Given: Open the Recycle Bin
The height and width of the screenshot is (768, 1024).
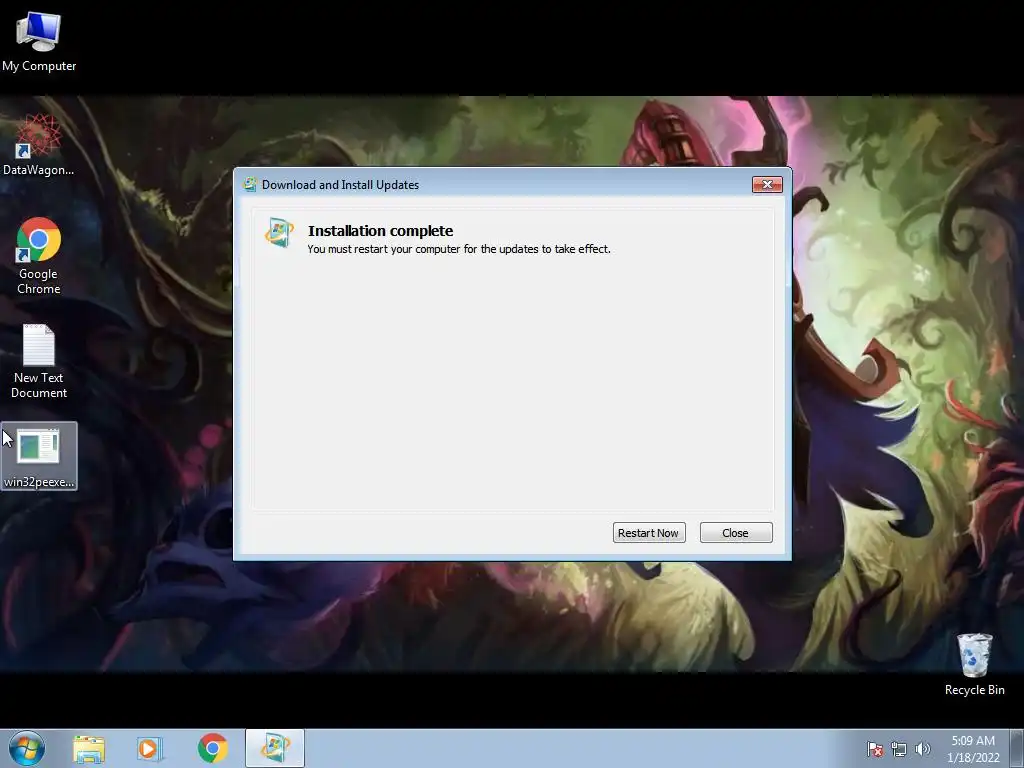Looking at the screenshot, I should point(974,664).
